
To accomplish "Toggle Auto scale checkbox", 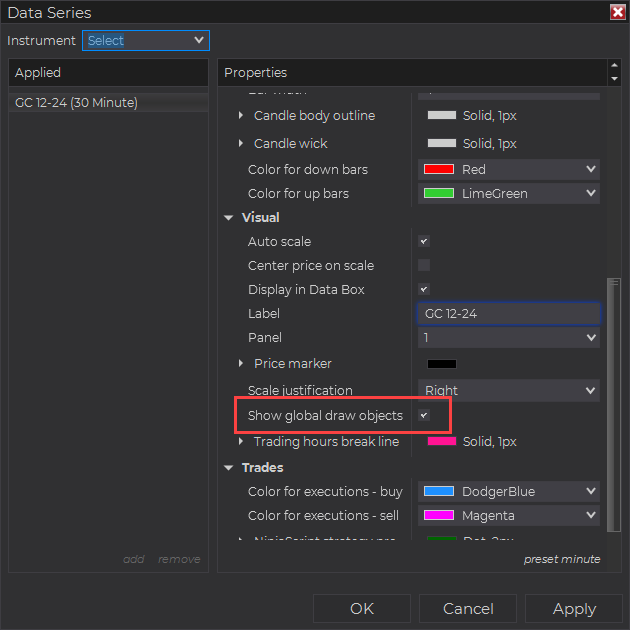I will 424,242.
